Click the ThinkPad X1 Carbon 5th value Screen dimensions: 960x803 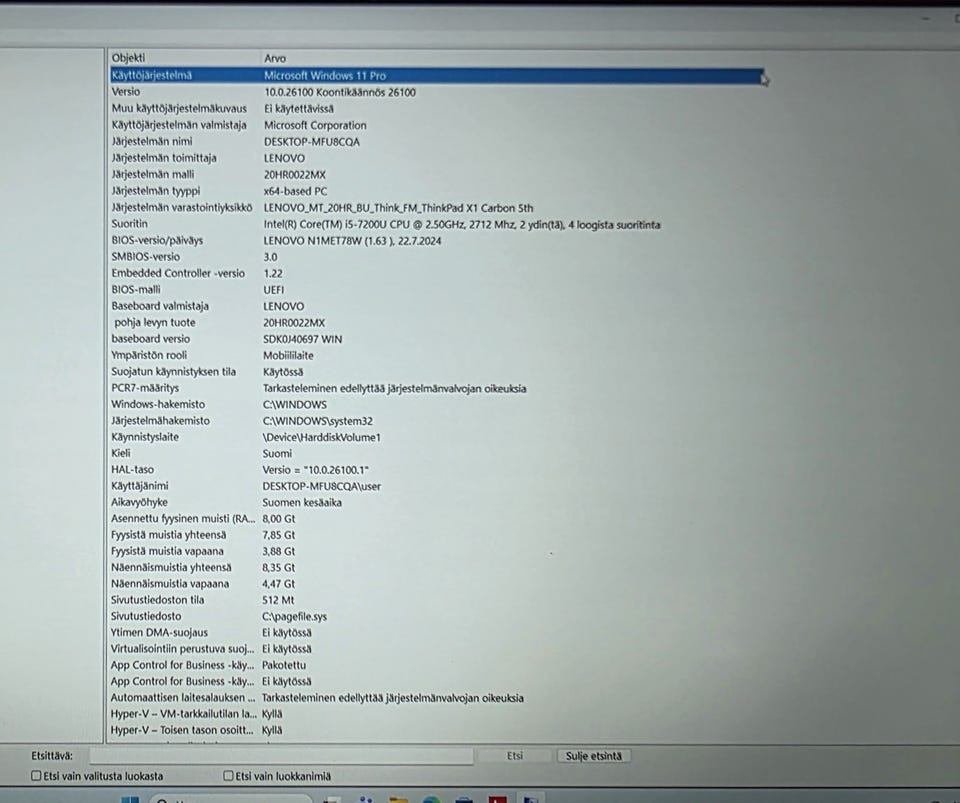399,208
